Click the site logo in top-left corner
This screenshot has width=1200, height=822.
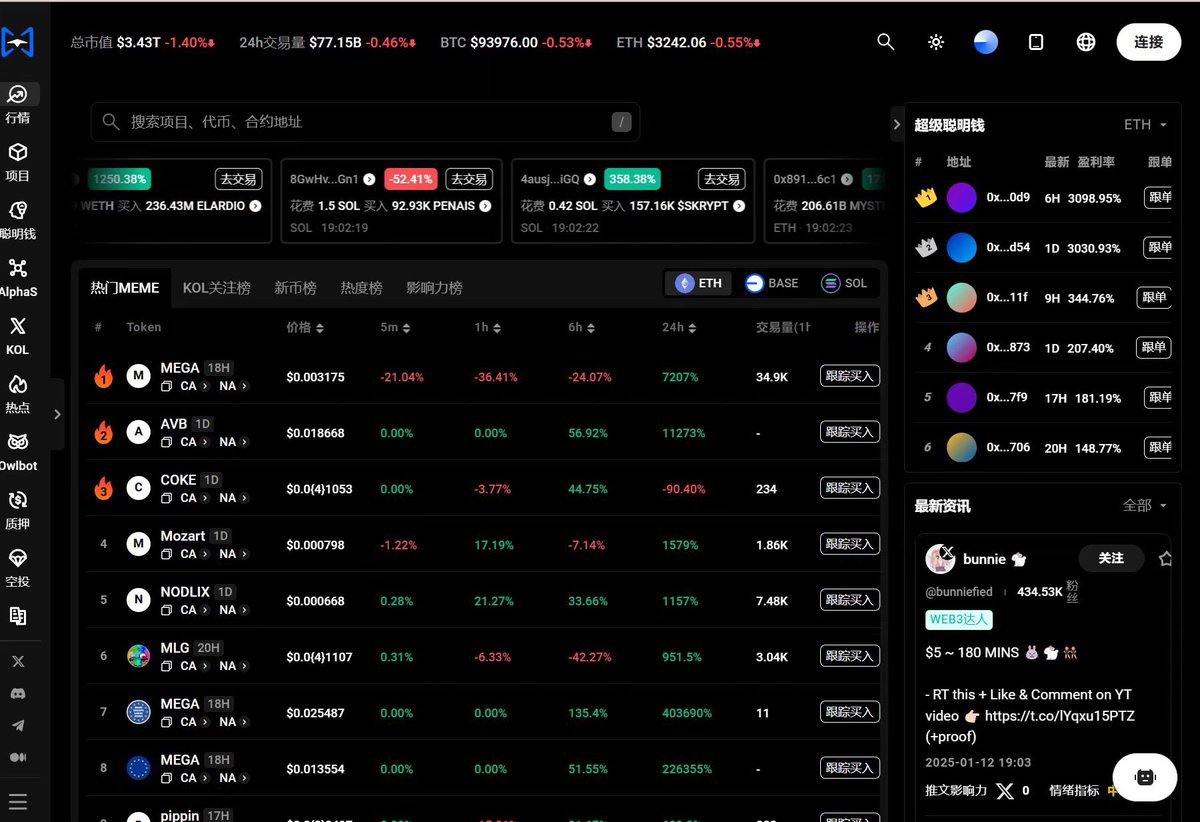point(18,42)
